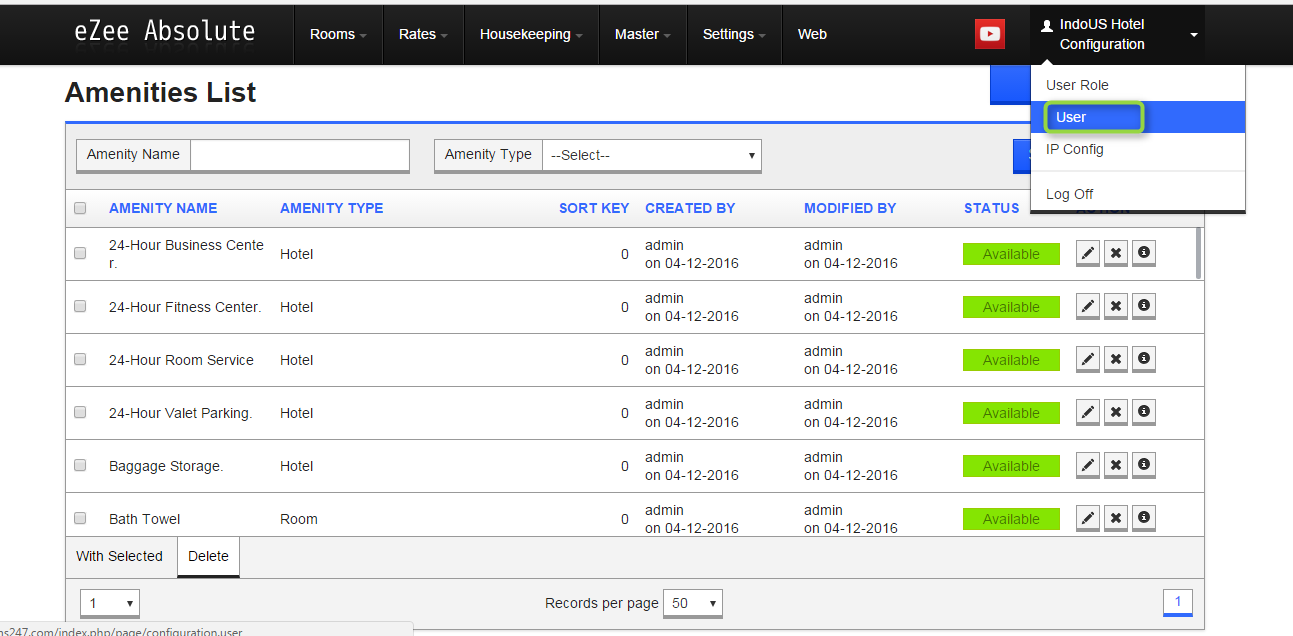Toggle Available status for 24-Hour Room Service
The width and height of the screenshot is (1293, 636).
click(1011, 360)
